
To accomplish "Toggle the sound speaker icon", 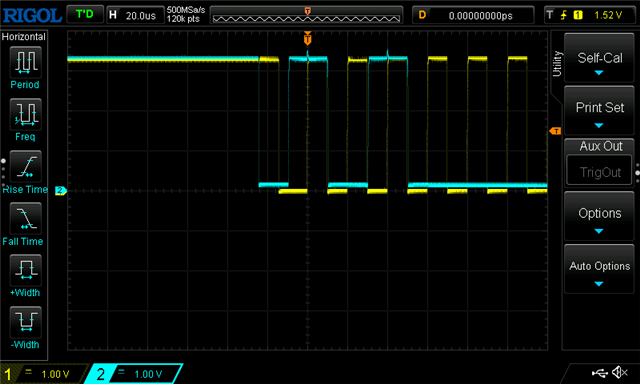I will (x=620, y=372).
